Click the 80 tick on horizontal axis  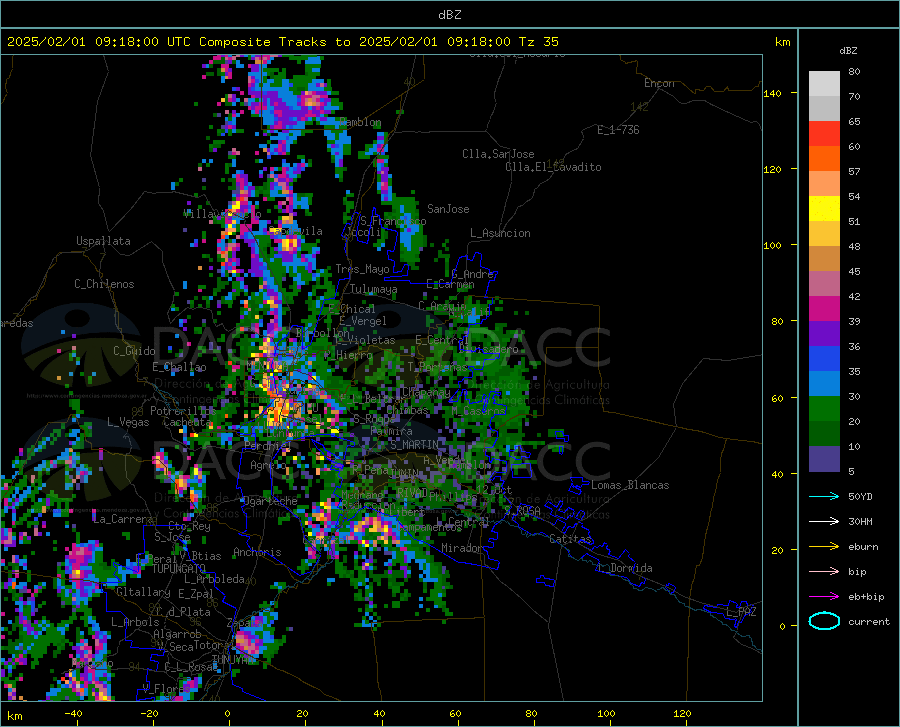click(531, 713)
